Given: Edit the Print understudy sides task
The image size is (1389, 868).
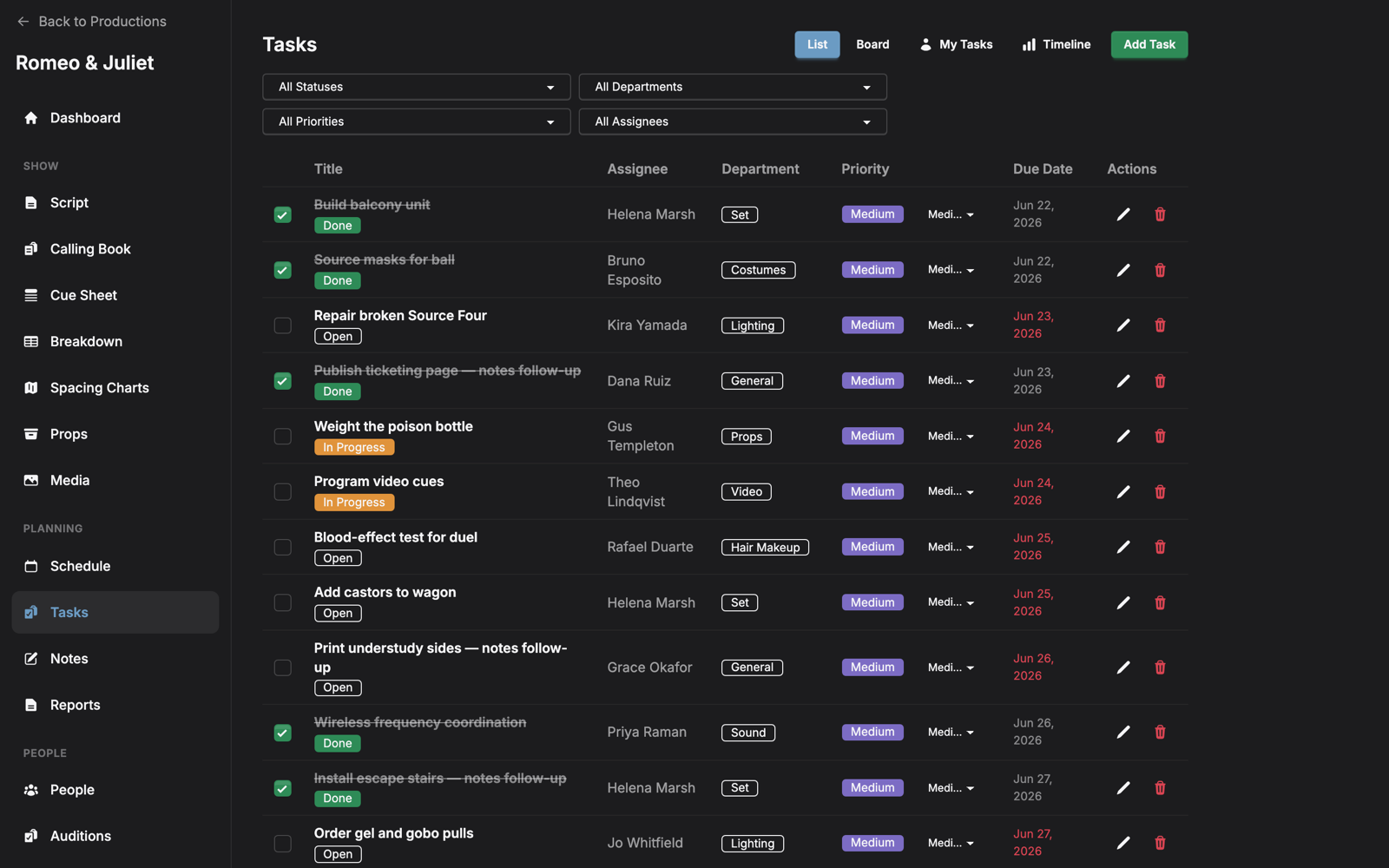Looking at the screenshot, I should pos(1123,667).
